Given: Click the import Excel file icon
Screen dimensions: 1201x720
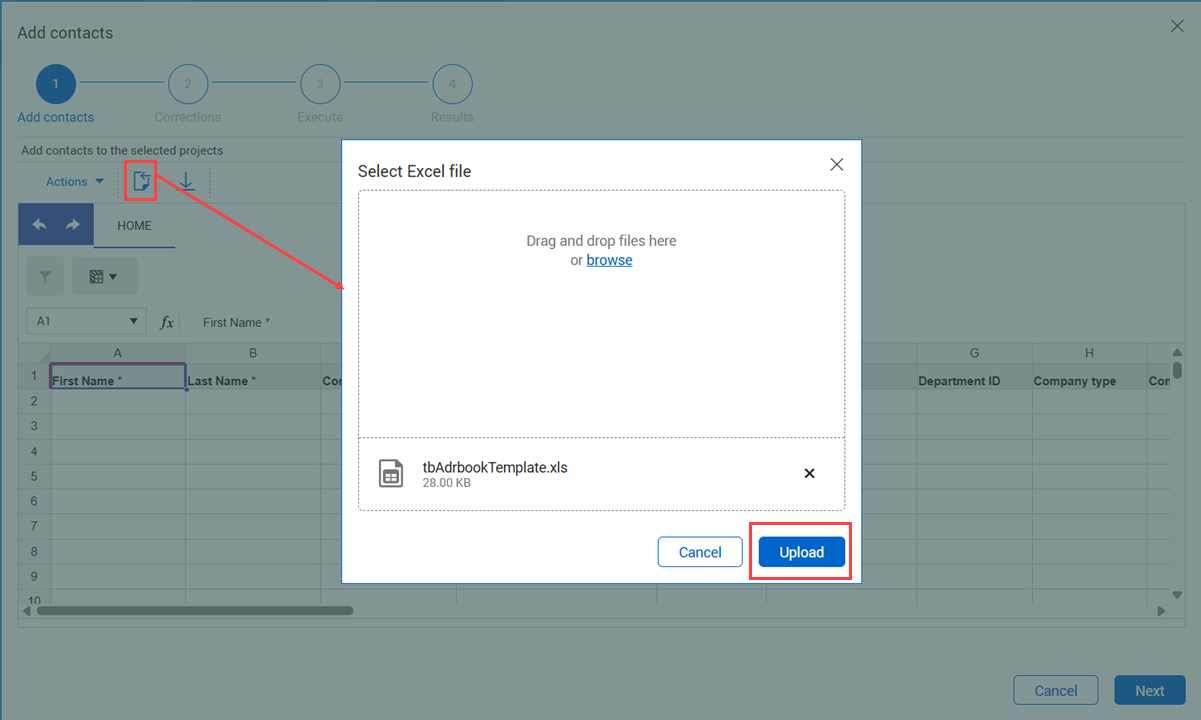Looking at the screenshot, I should 141,181.
